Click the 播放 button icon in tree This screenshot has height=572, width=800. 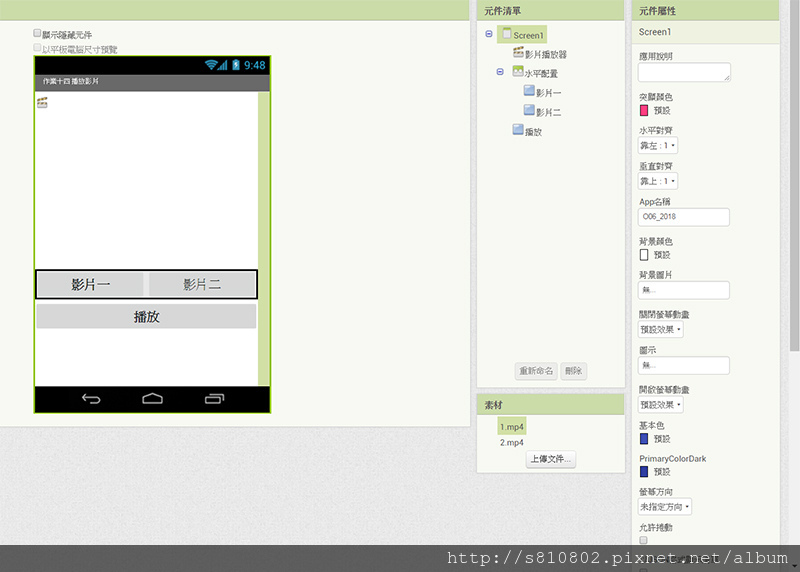(x=518, y=130)
